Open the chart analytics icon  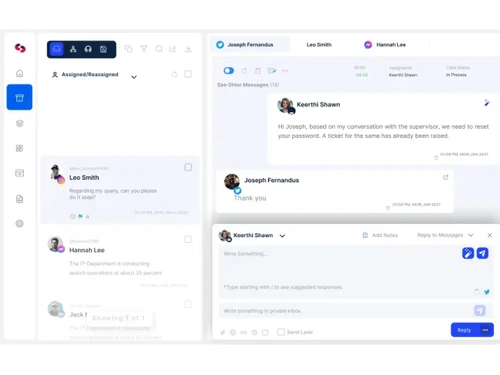tap(173, 49)
